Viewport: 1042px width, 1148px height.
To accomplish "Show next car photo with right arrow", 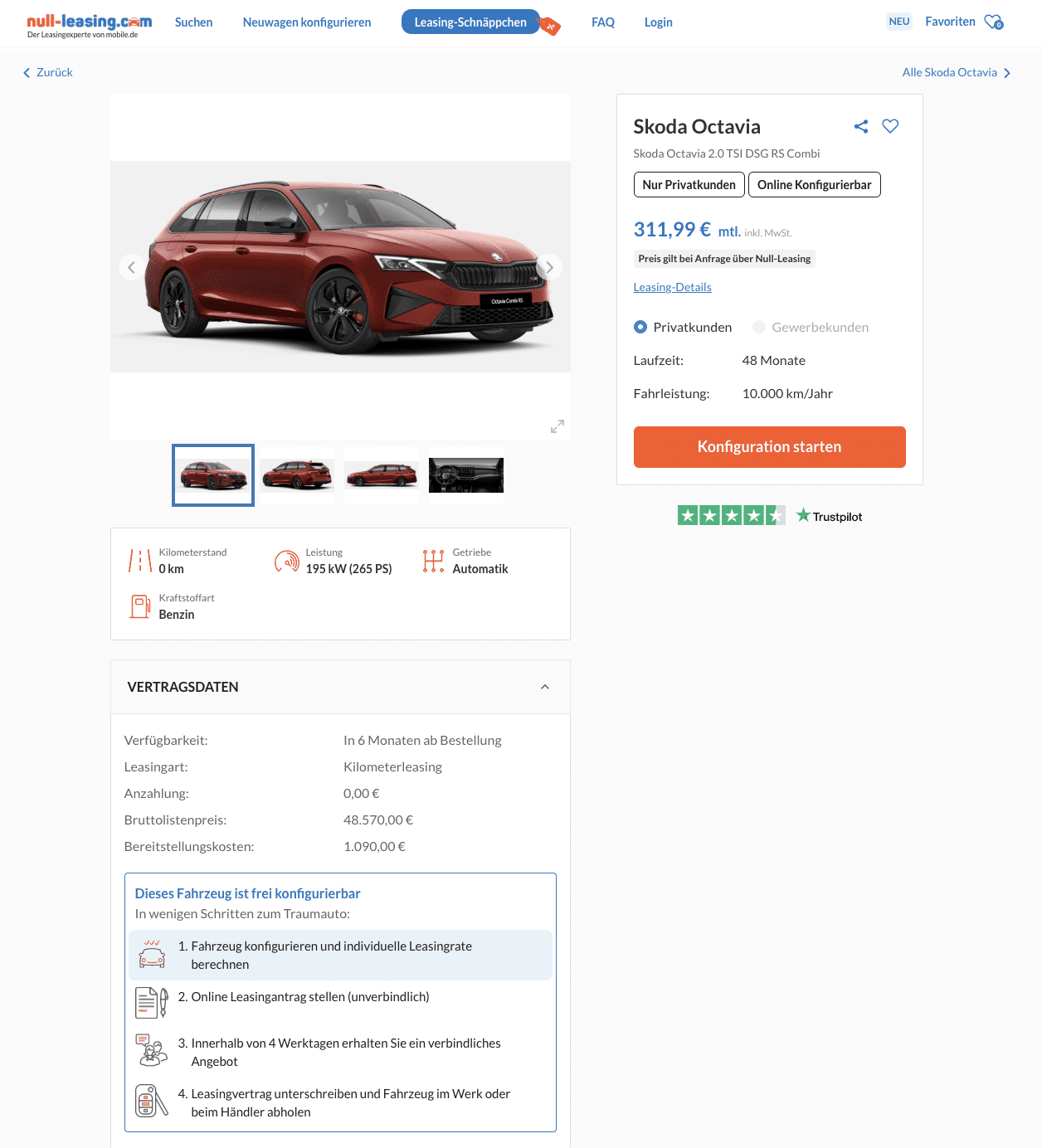I will point(549,267).
